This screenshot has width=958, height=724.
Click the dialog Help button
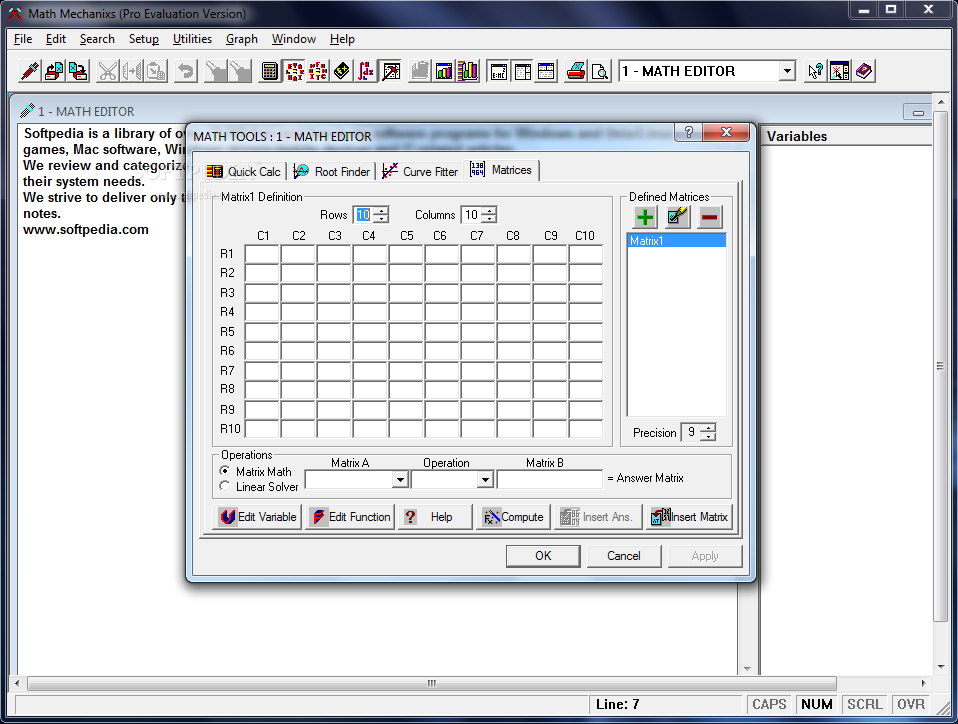point(435,517)
